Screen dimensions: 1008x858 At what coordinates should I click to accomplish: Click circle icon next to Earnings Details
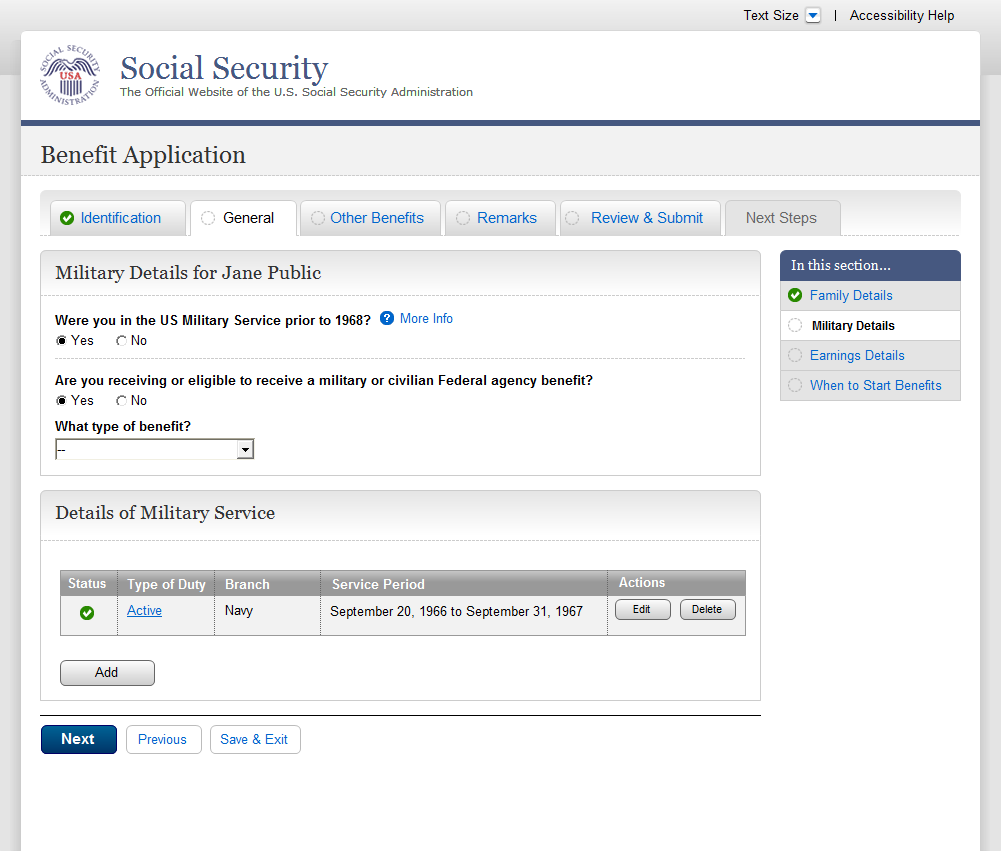tap(795, 355)
